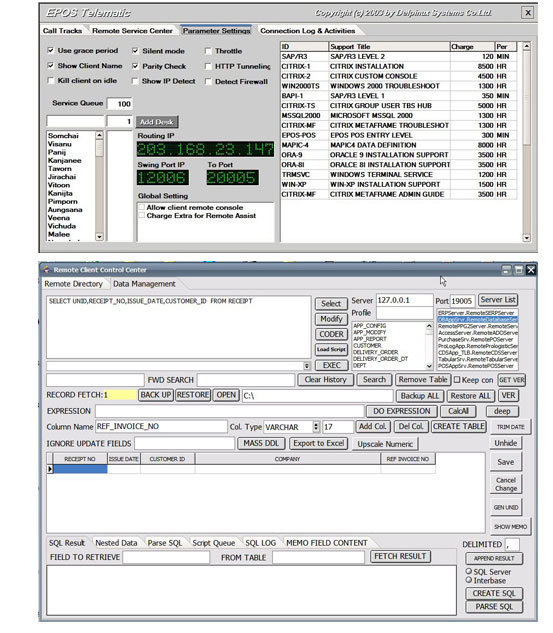
Task: Open the Data Management tab
Action: [x=144, y=284]
